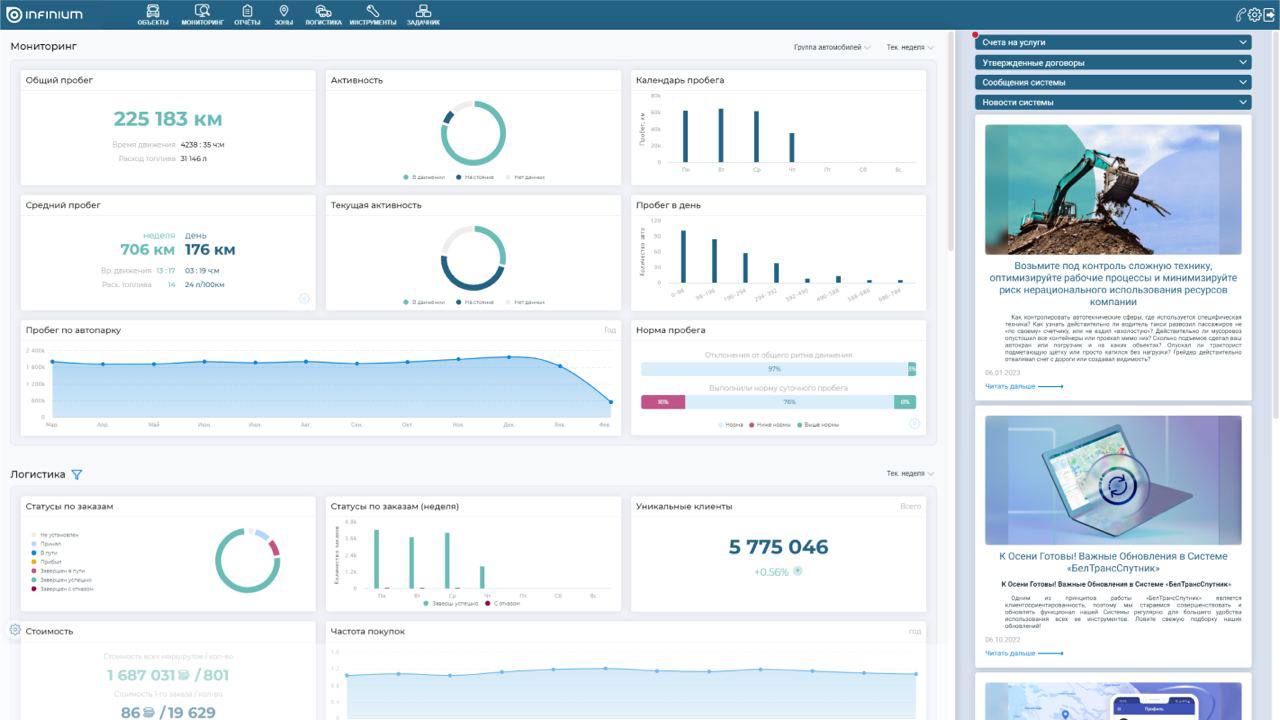The height and width of the screenshot is (720, 1280).
Task: Toggle В движении legend in Активность chart
Action: (425, 177)
